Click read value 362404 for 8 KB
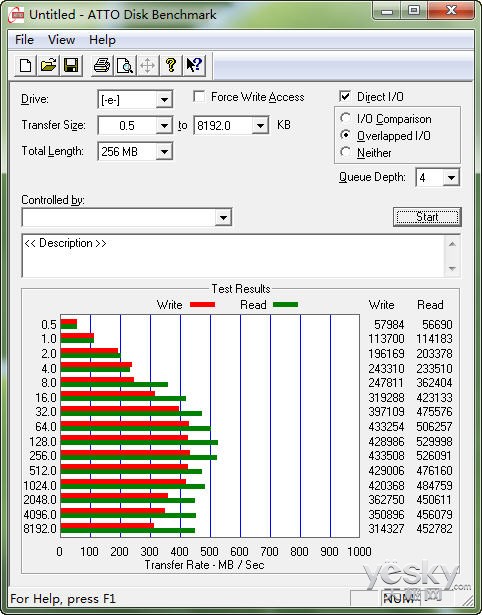This screenshot has width=482, height=615. [434, 383]
